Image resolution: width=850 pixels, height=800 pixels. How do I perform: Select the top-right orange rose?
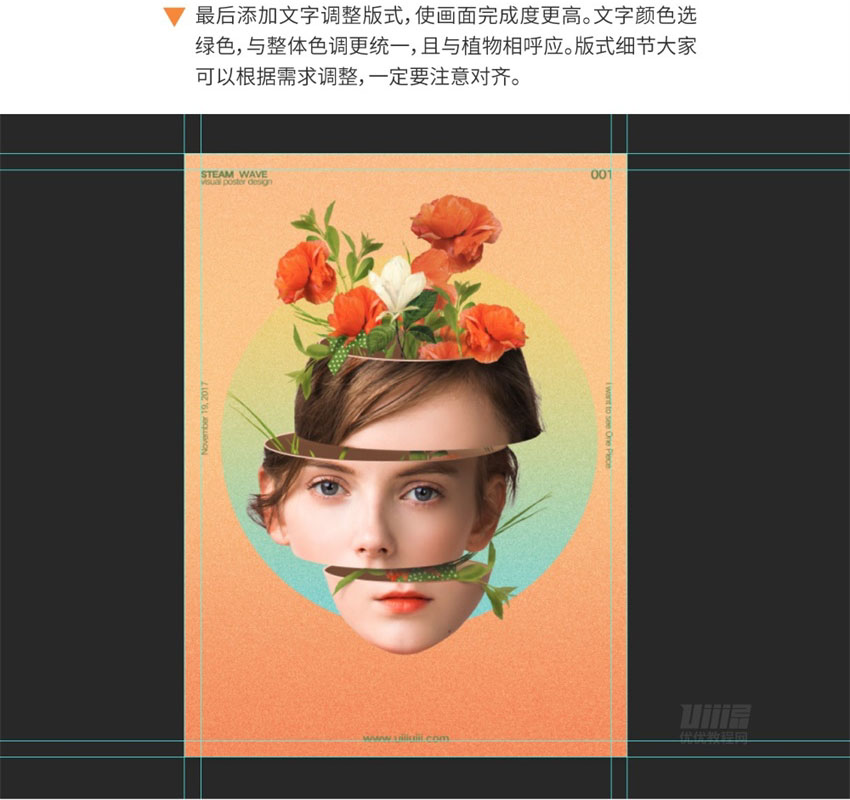click(x=455, y=225)
